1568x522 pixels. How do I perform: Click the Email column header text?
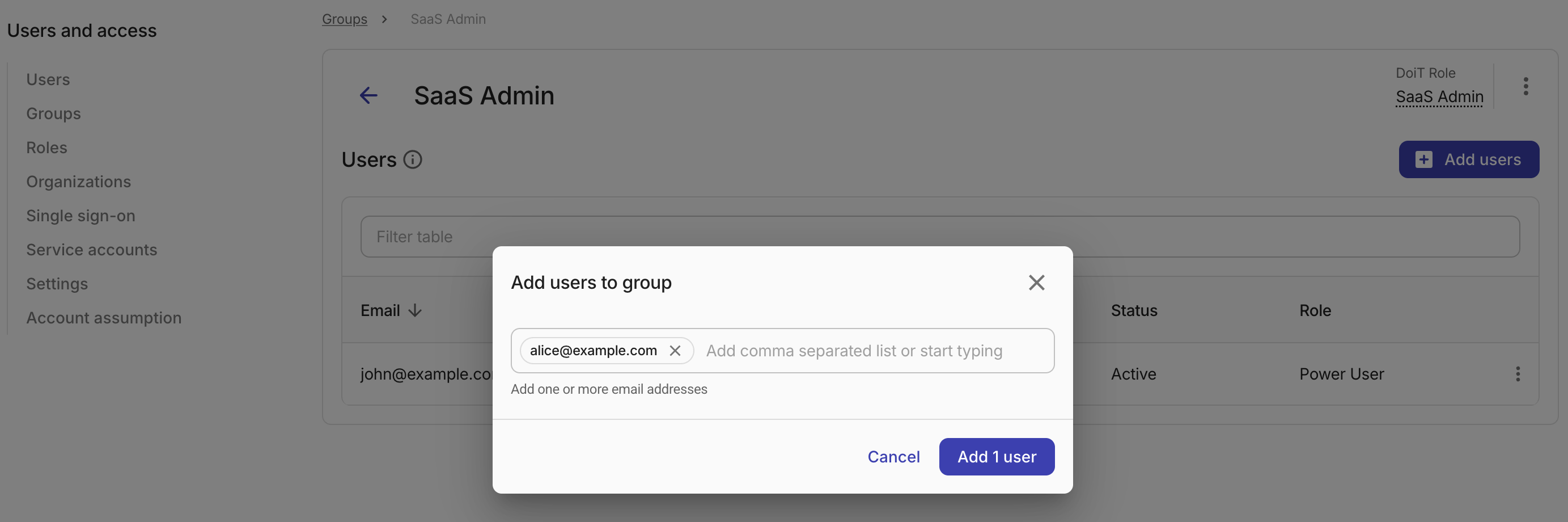pyautogui.click(x=380, y=310)
